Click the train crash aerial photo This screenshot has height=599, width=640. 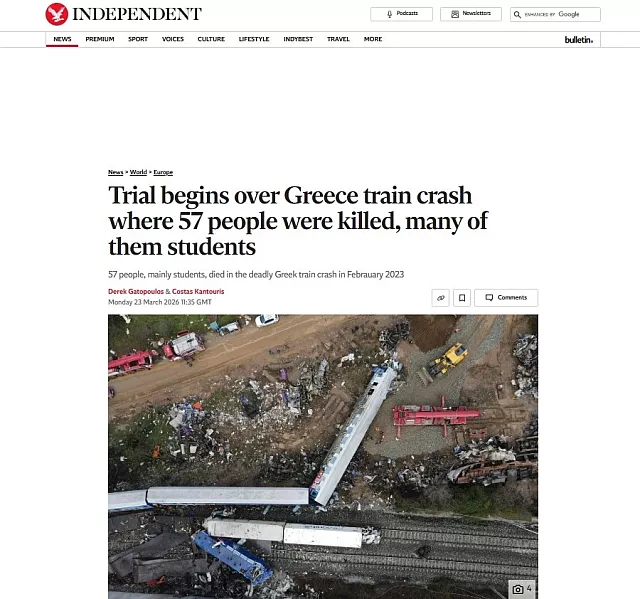point(323,457)
